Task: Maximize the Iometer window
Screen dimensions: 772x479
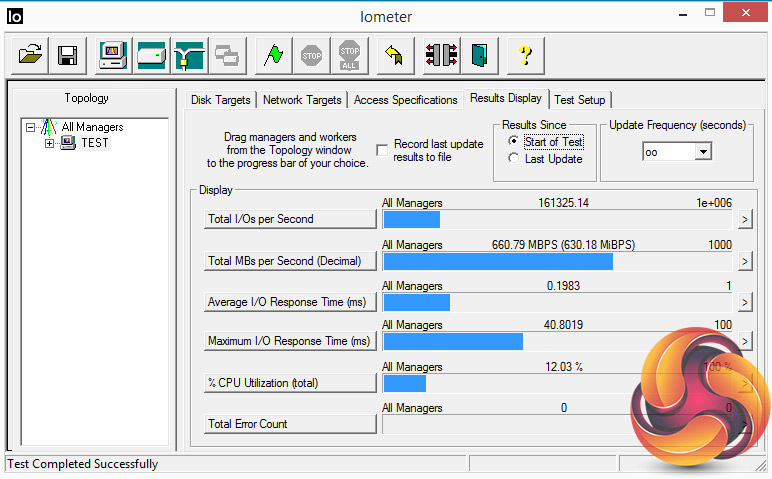Action: (x=709, y=13)
